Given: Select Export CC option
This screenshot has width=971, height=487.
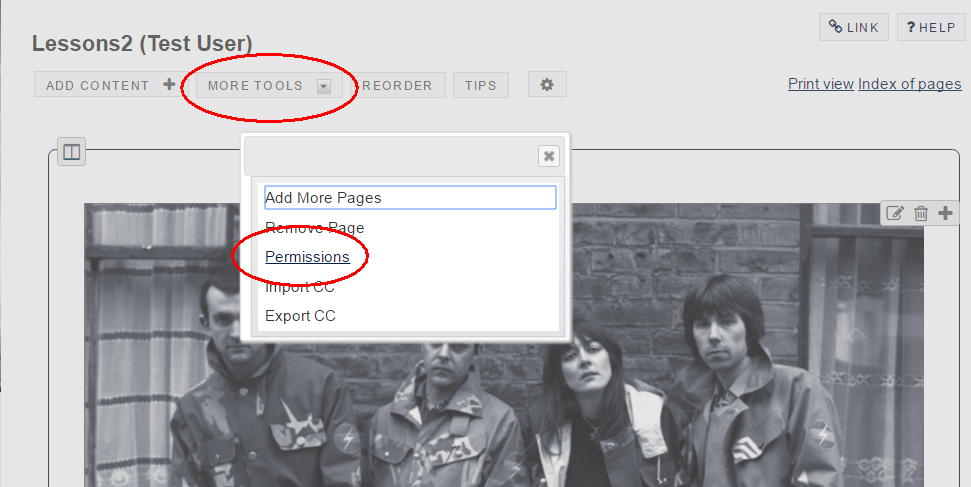Looking at the screenshot, I should [300, 316].
